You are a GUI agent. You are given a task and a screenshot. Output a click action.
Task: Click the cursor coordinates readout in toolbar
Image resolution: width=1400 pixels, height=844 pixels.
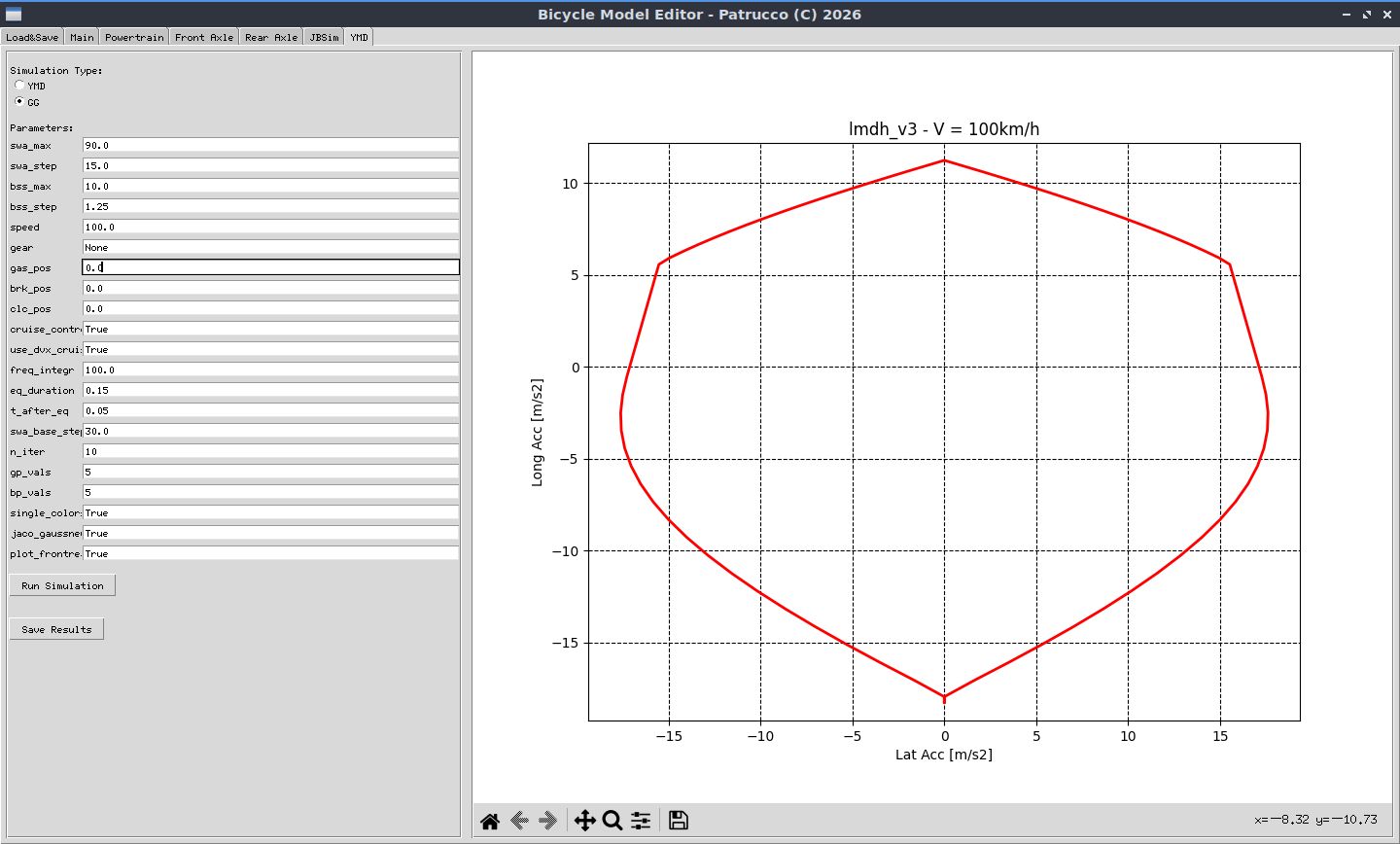(x=1315, y=820)
